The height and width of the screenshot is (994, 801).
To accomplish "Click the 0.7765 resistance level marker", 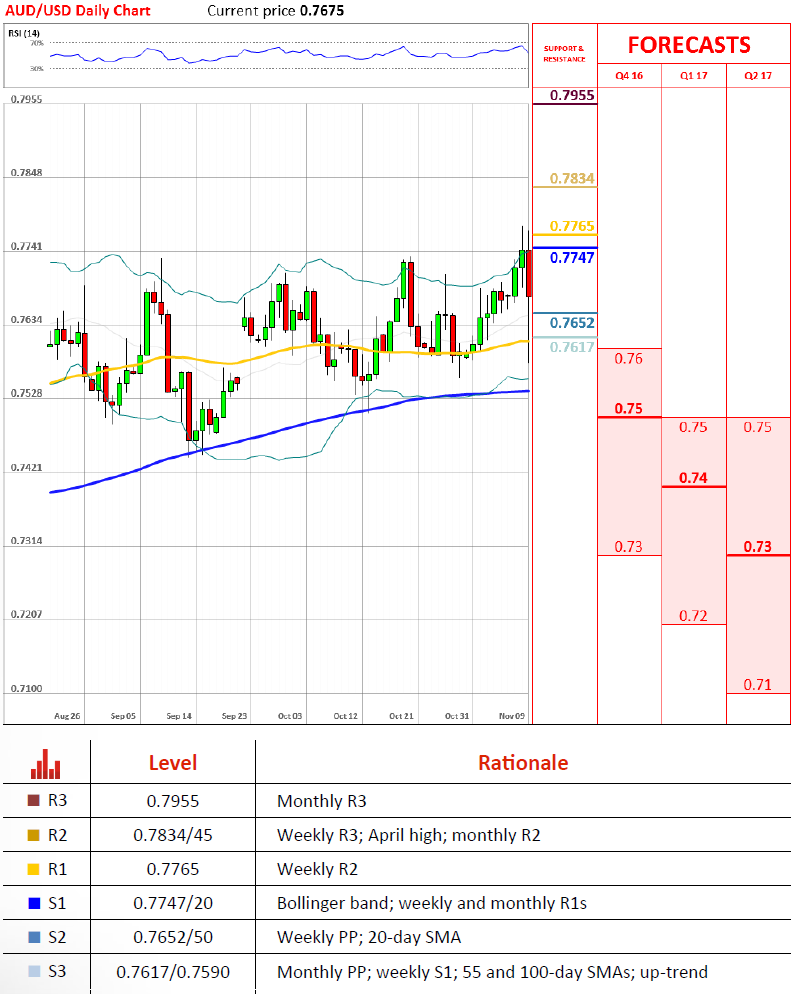I will tap(572, 226).
